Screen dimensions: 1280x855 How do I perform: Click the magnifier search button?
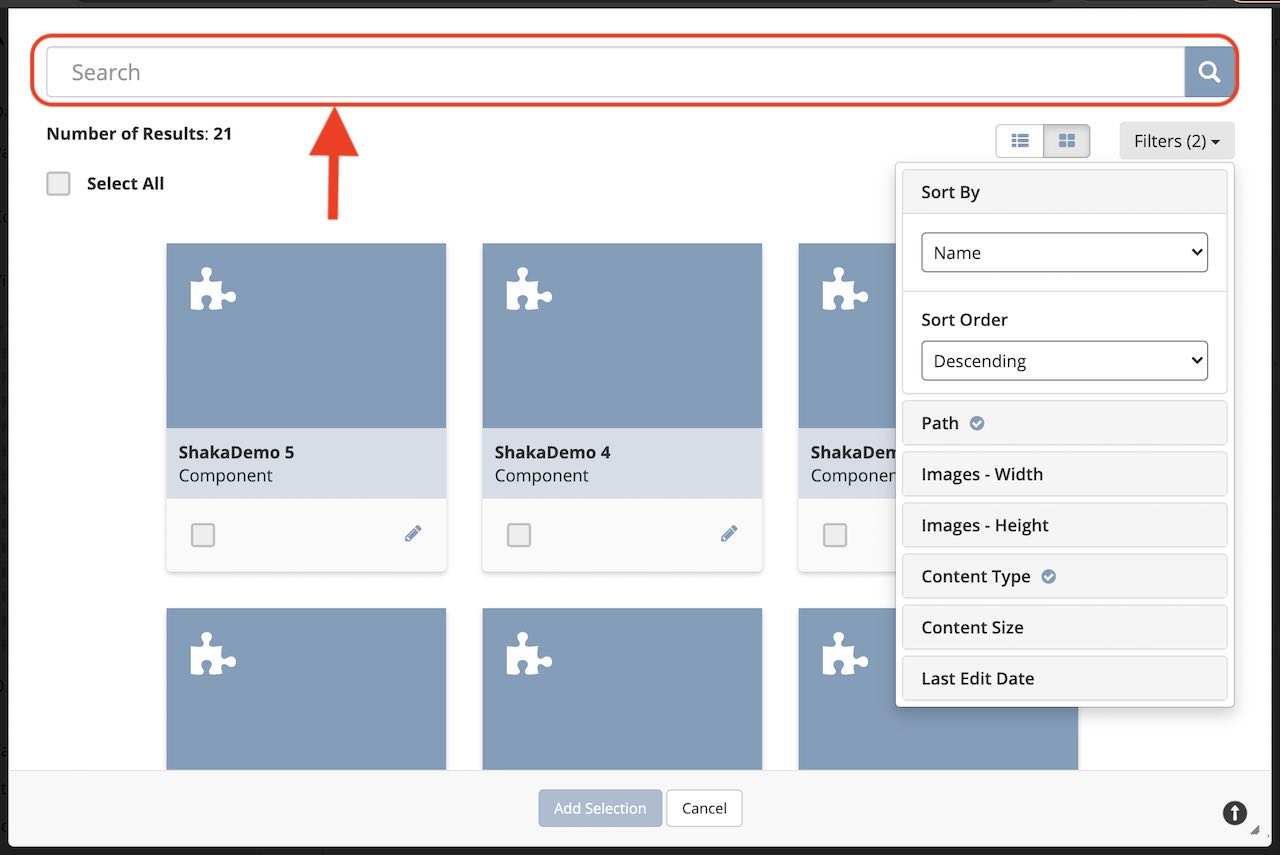tap(1209, 72)
